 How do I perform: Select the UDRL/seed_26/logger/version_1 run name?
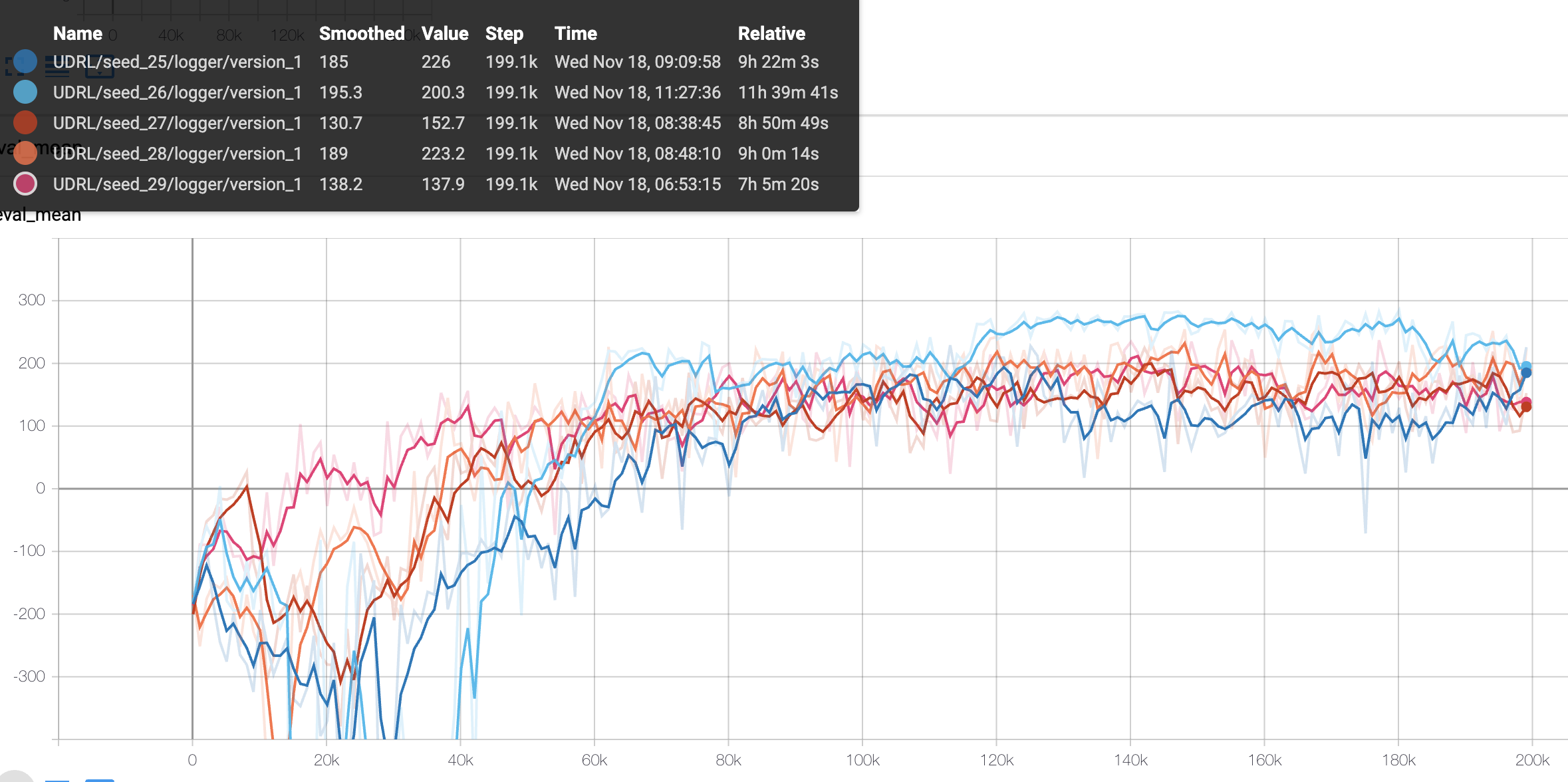(177, 92)
